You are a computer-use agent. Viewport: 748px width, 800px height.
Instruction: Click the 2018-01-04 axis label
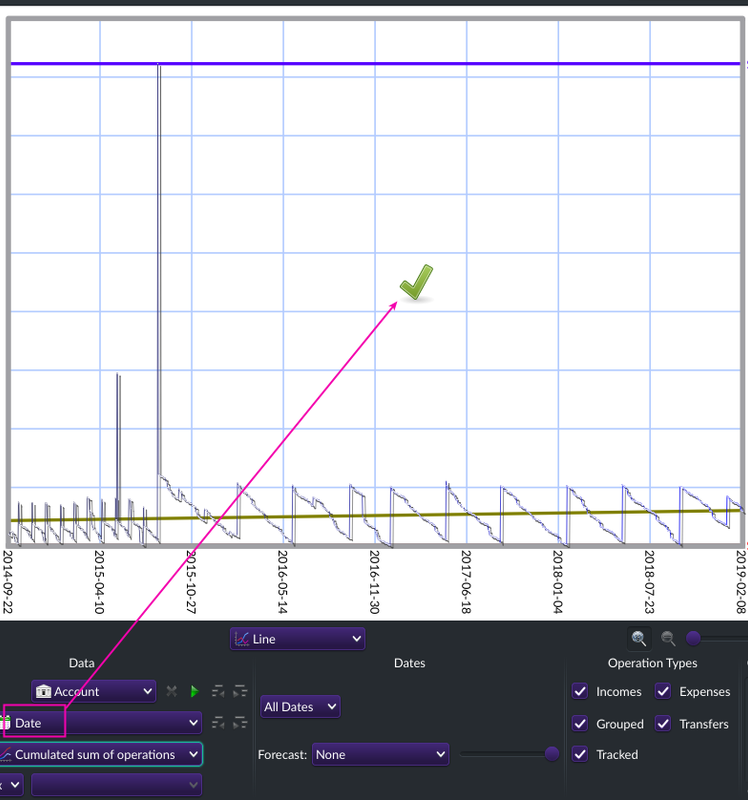(558, 581)
